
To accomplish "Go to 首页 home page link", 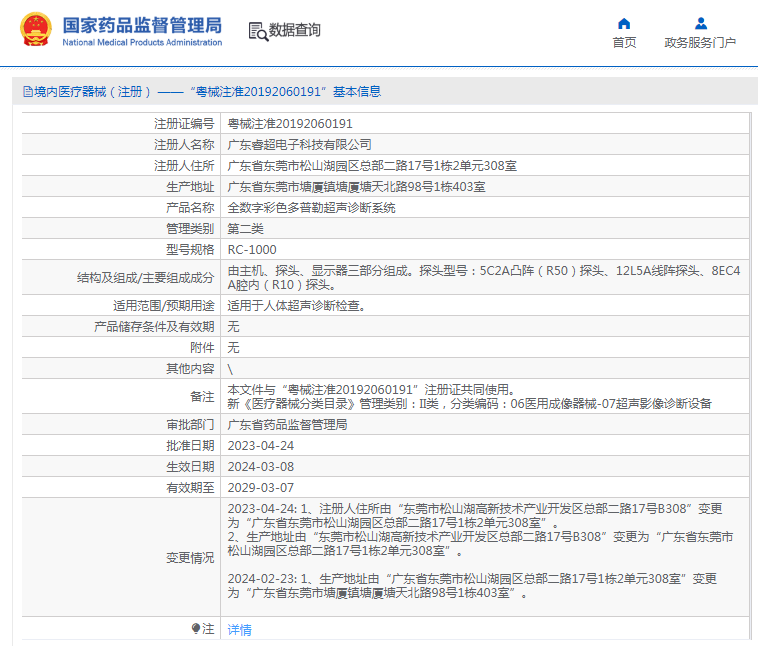I will 624,43.
